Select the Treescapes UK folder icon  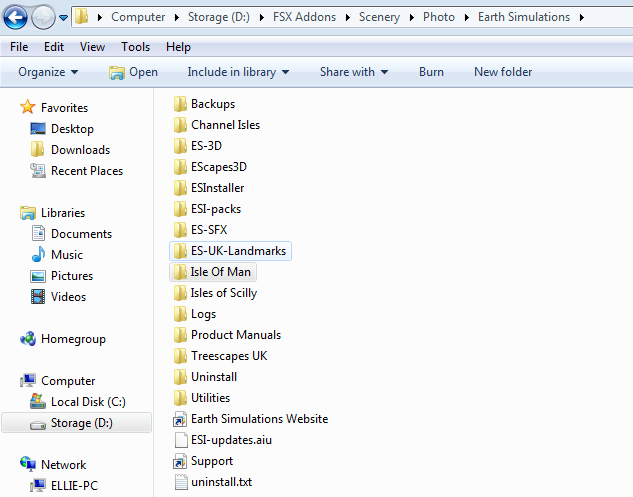click(180, 356)
